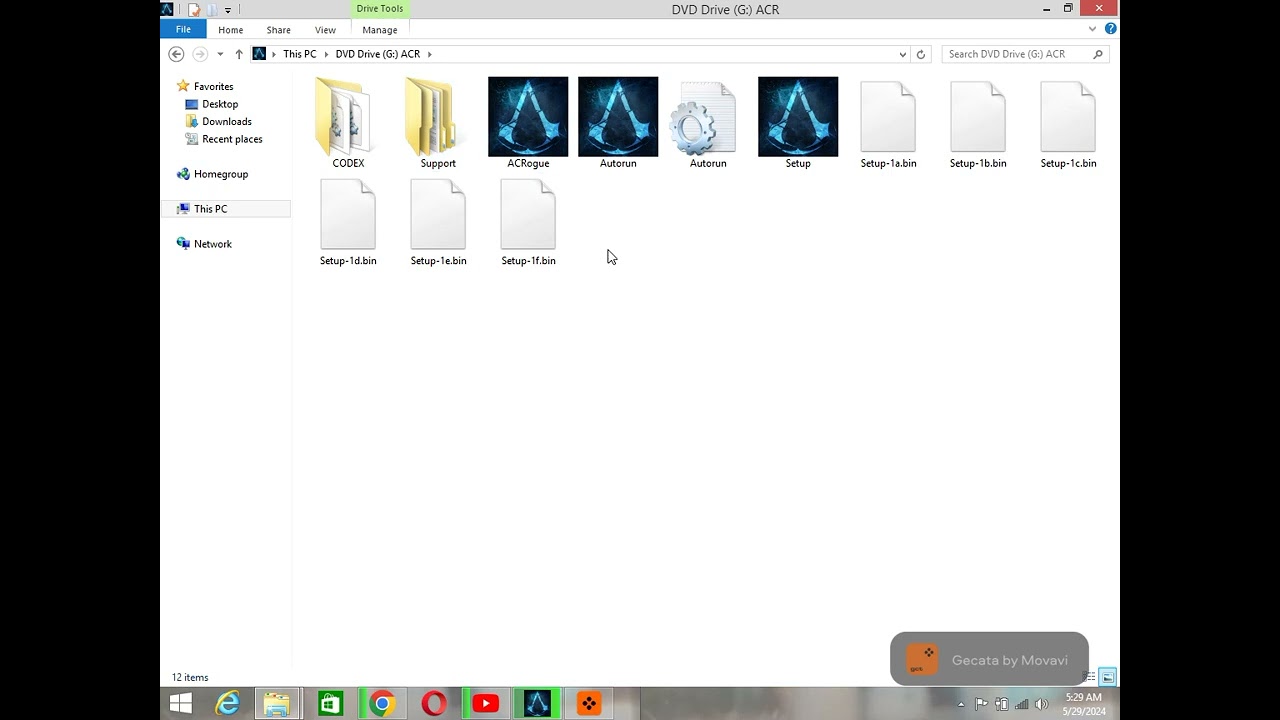This screenshot has height=720, width=1280.
Task: Select the Setup application file
Action: click(798, 123)
